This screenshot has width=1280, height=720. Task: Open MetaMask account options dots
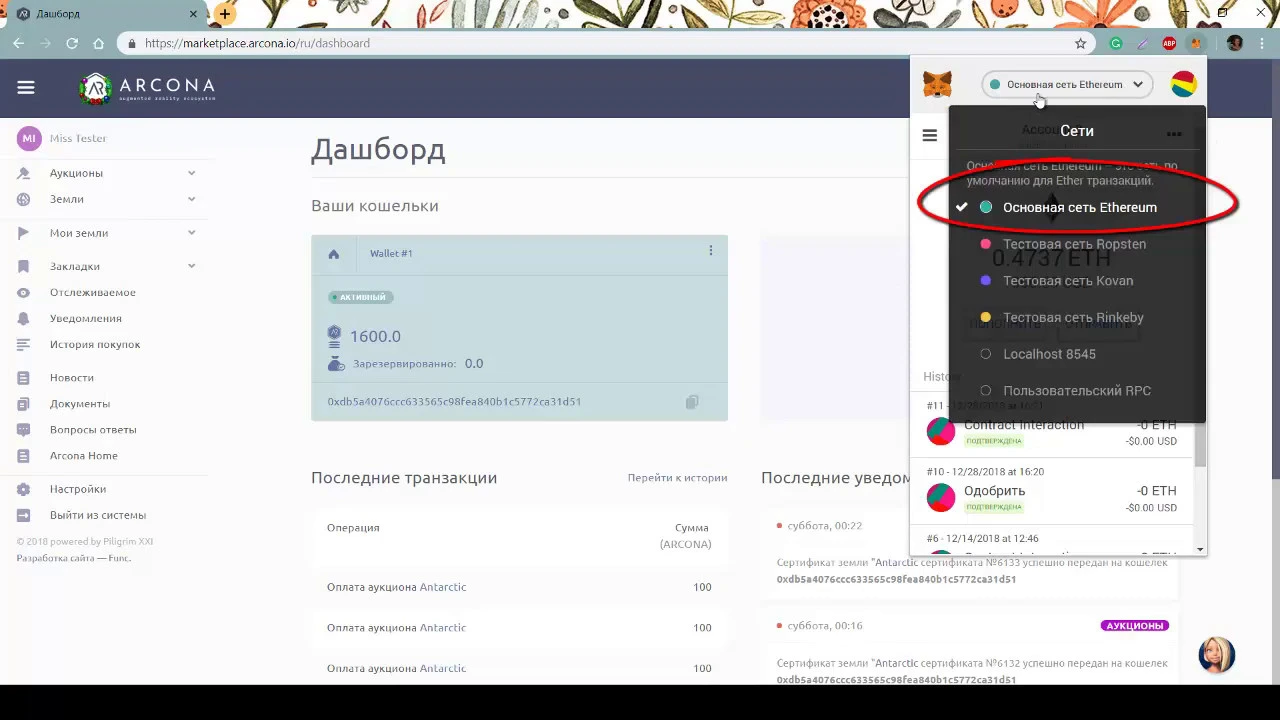tap(1174, 134)
